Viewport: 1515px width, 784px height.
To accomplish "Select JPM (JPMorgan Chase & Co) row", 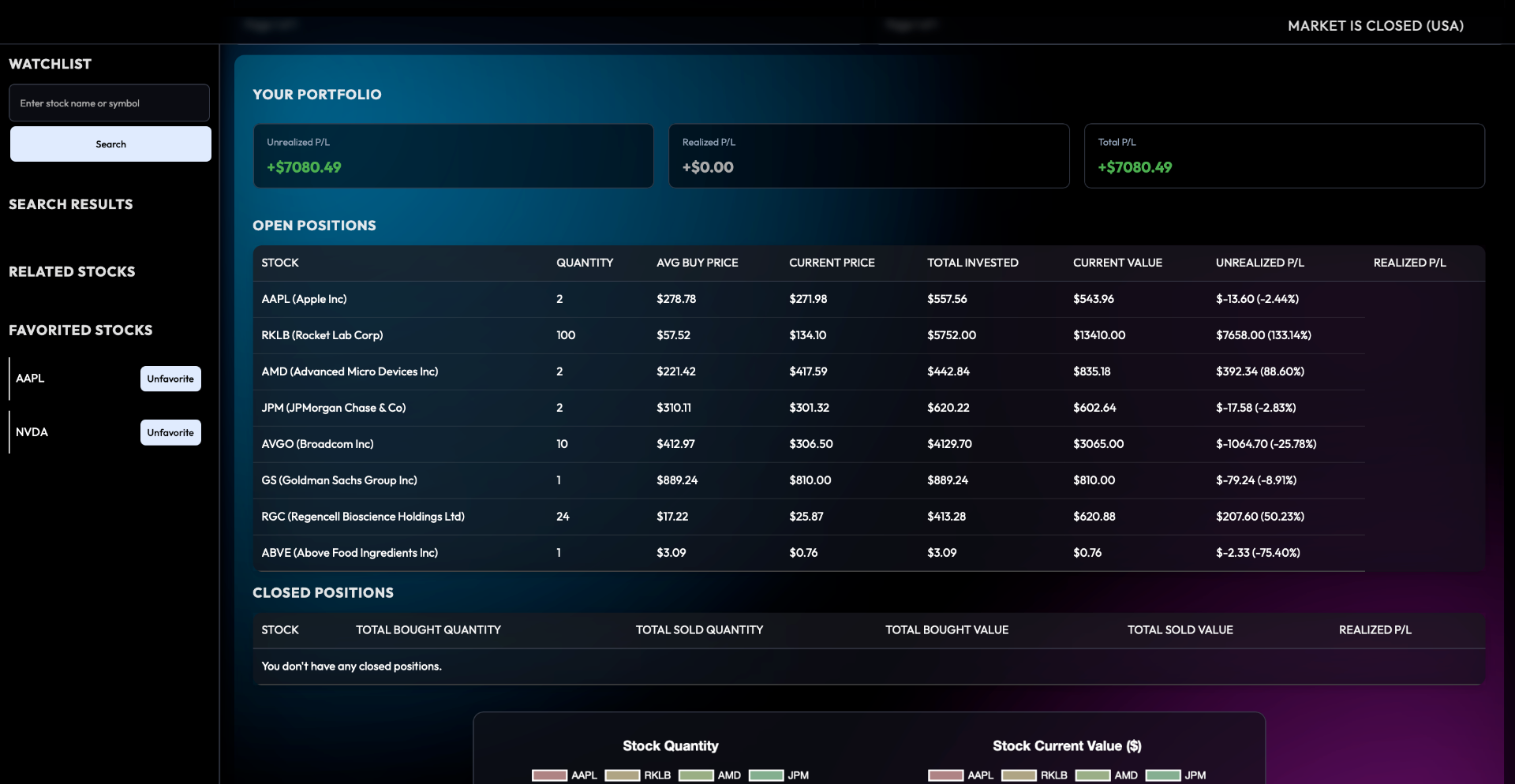I will click(809, 408).
